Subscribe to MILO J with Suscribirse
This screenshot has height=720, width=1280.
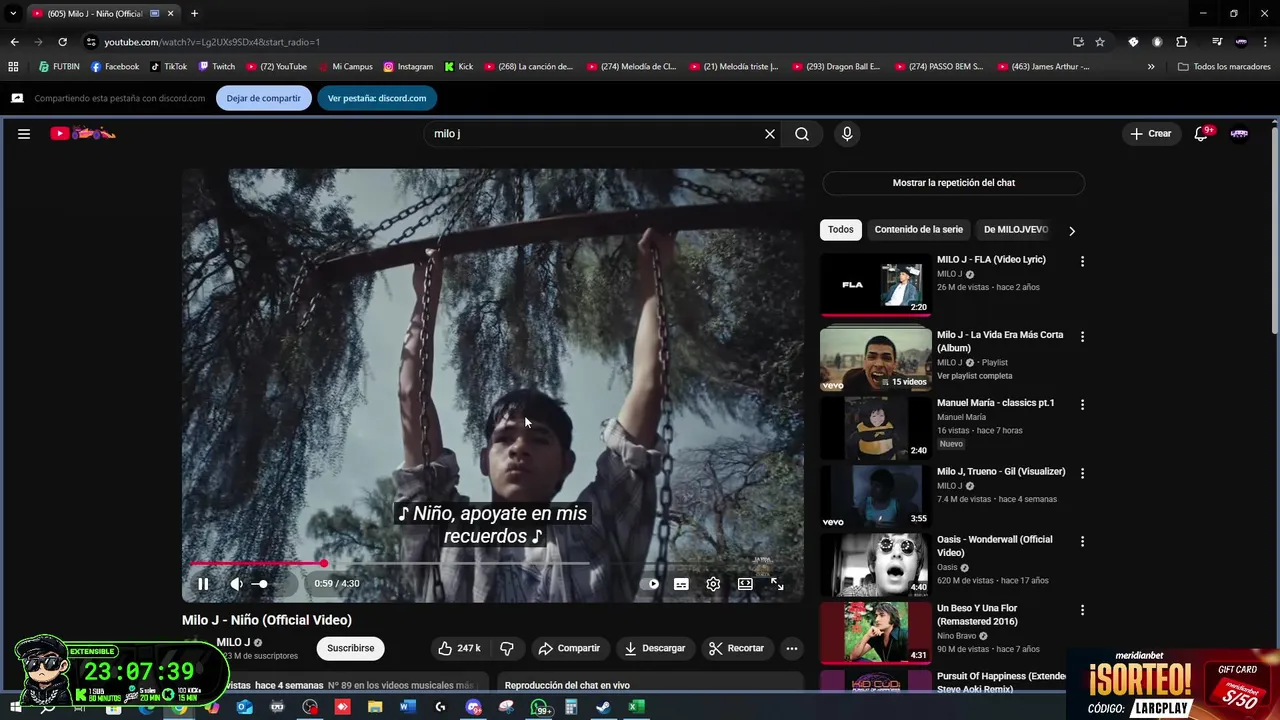coord(350,648)
